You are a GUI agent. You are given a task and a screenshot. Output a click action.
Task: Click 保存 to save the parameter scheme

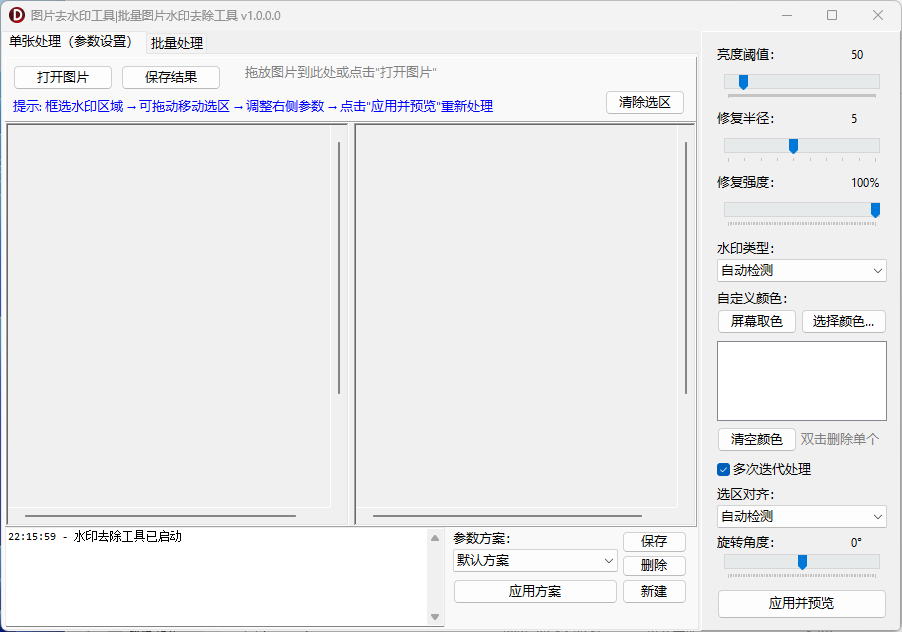tap(654, 541)
